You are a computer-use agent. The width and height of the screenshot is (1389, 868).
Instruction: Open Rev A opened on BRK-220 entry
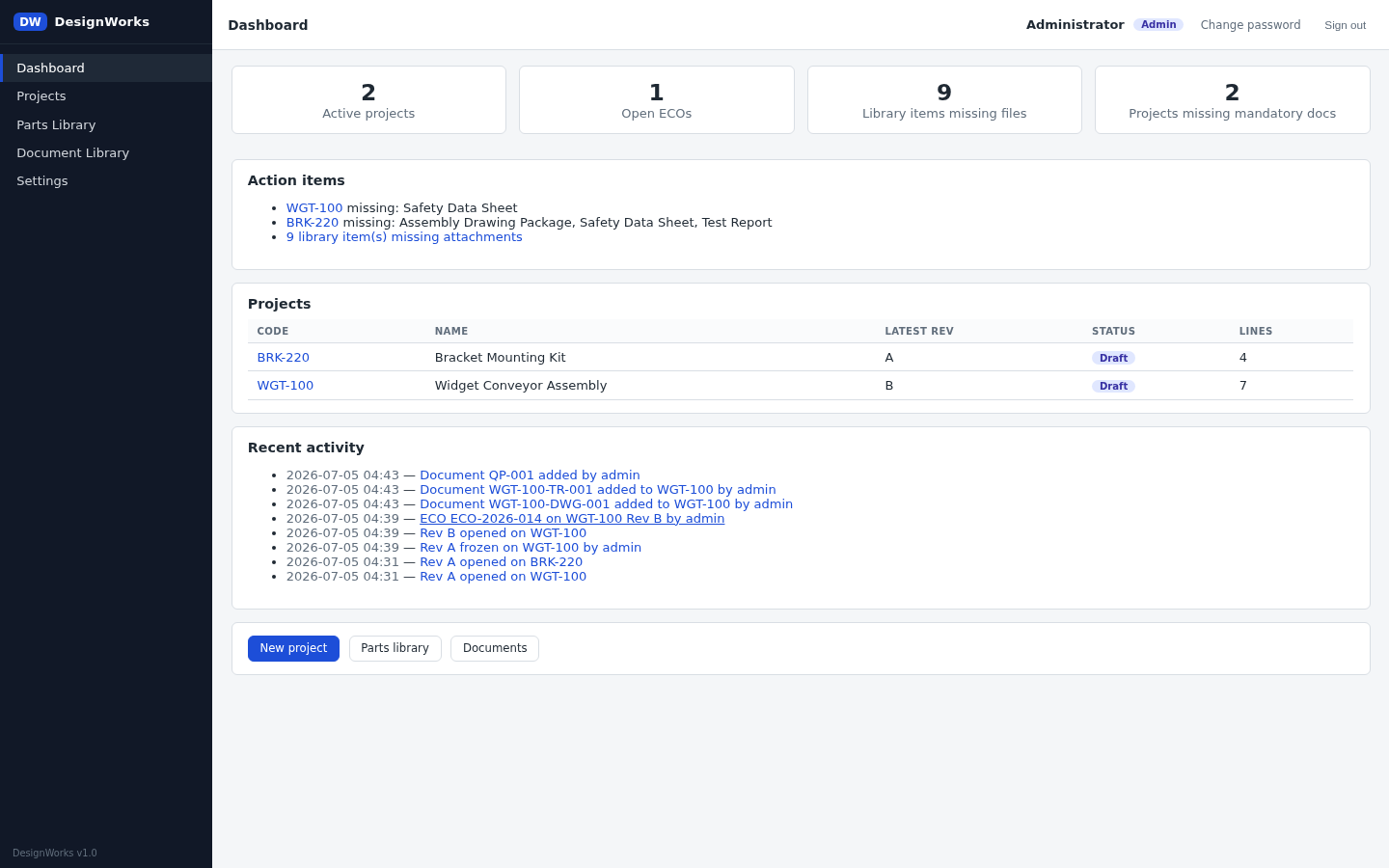coord(501,562)
